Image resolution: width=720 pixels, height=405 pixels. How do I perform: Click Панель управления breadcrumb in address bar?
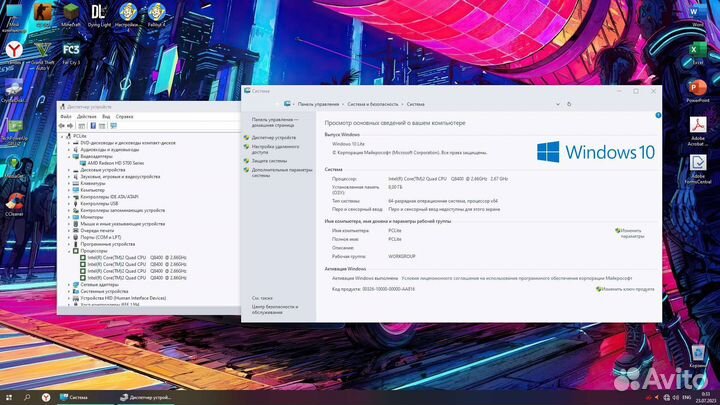coord(318,104)
